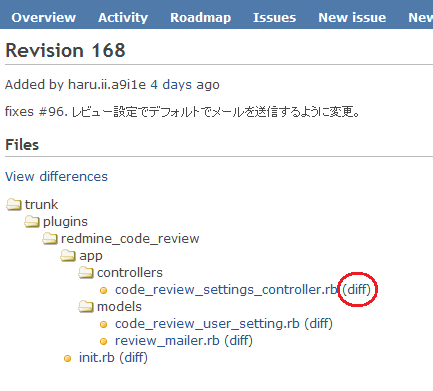Go to the Roadmap tab
Image resolution: width=433 pixels, height=391 pixels.
201,18
